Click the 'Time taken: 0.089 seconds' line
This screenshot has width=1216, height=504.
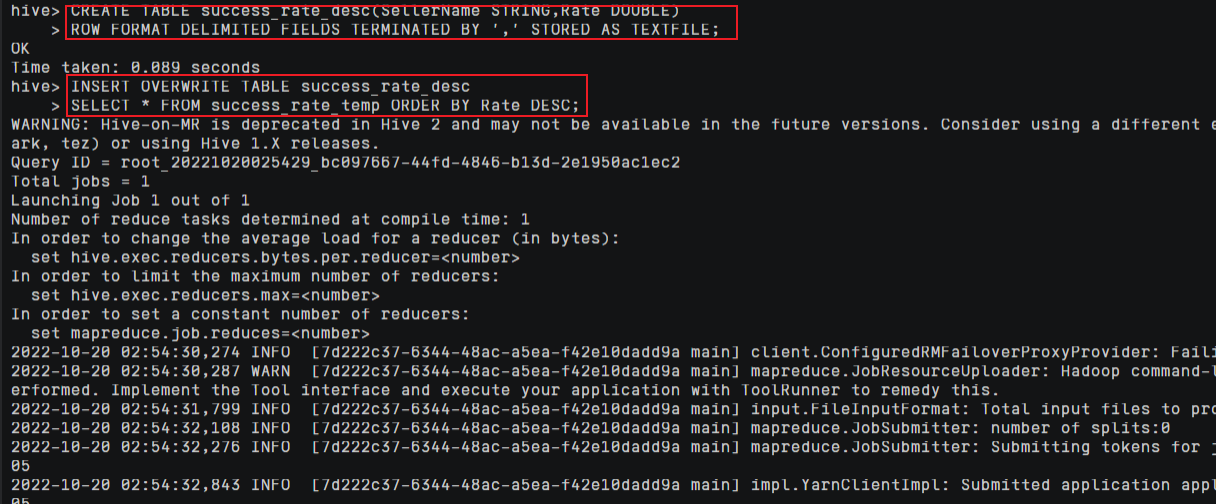[135, 67]
